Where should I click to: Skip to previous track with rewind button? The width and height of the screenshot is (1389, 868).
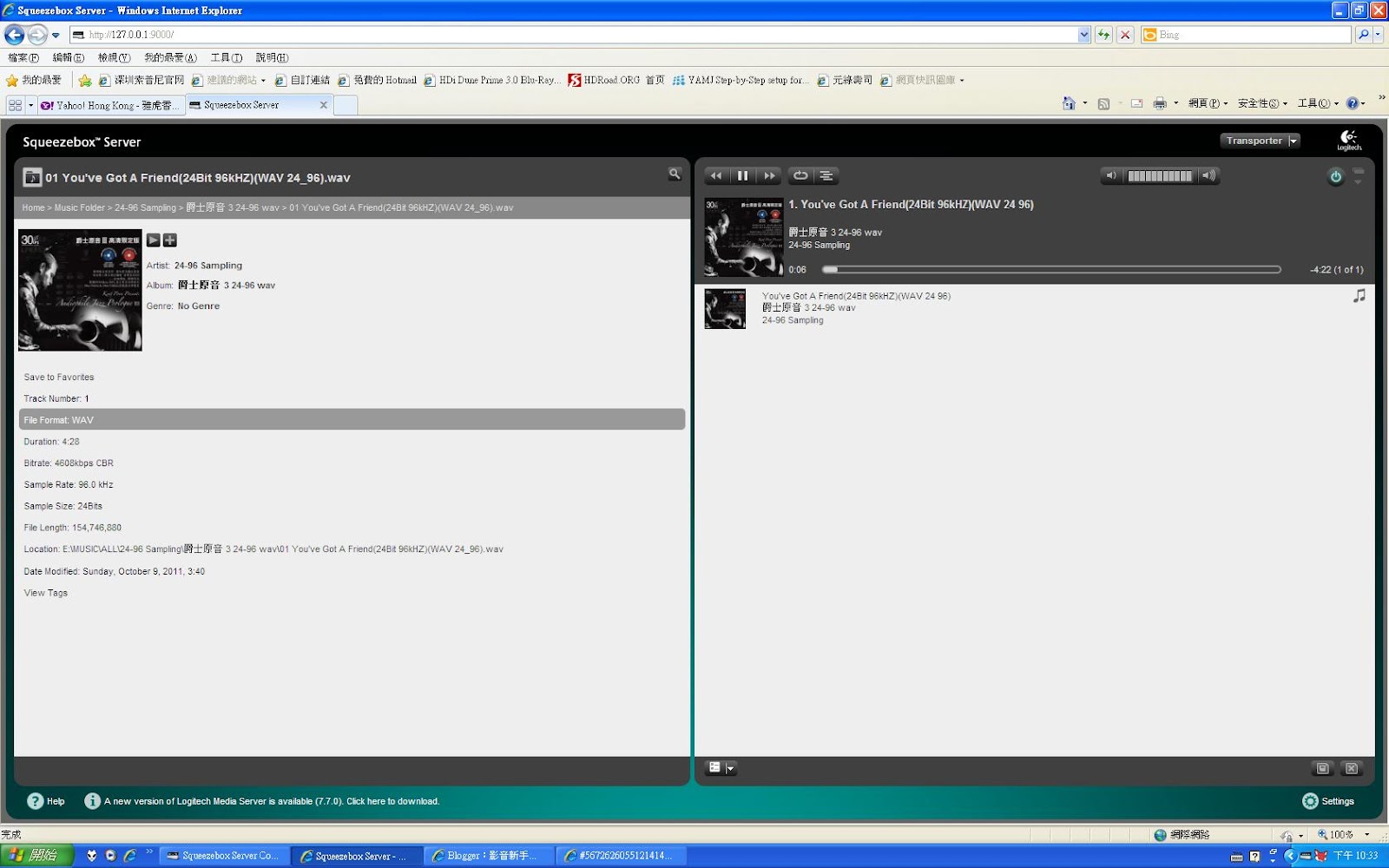(716, 175)
